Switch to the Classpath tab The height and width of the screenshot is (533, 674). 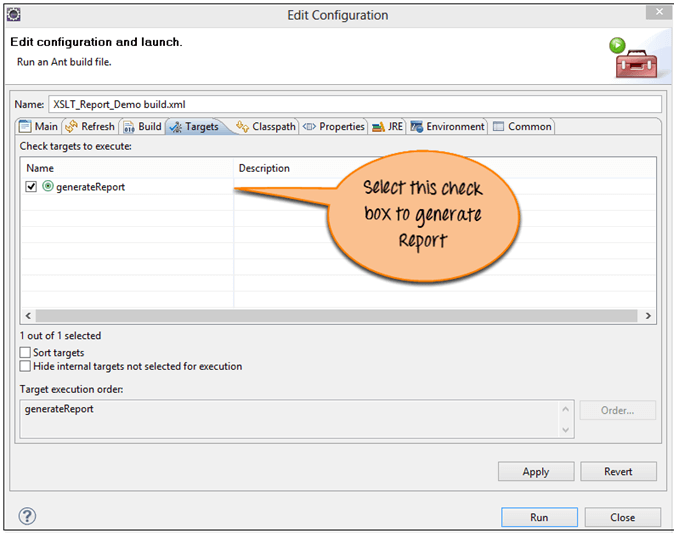266,127
